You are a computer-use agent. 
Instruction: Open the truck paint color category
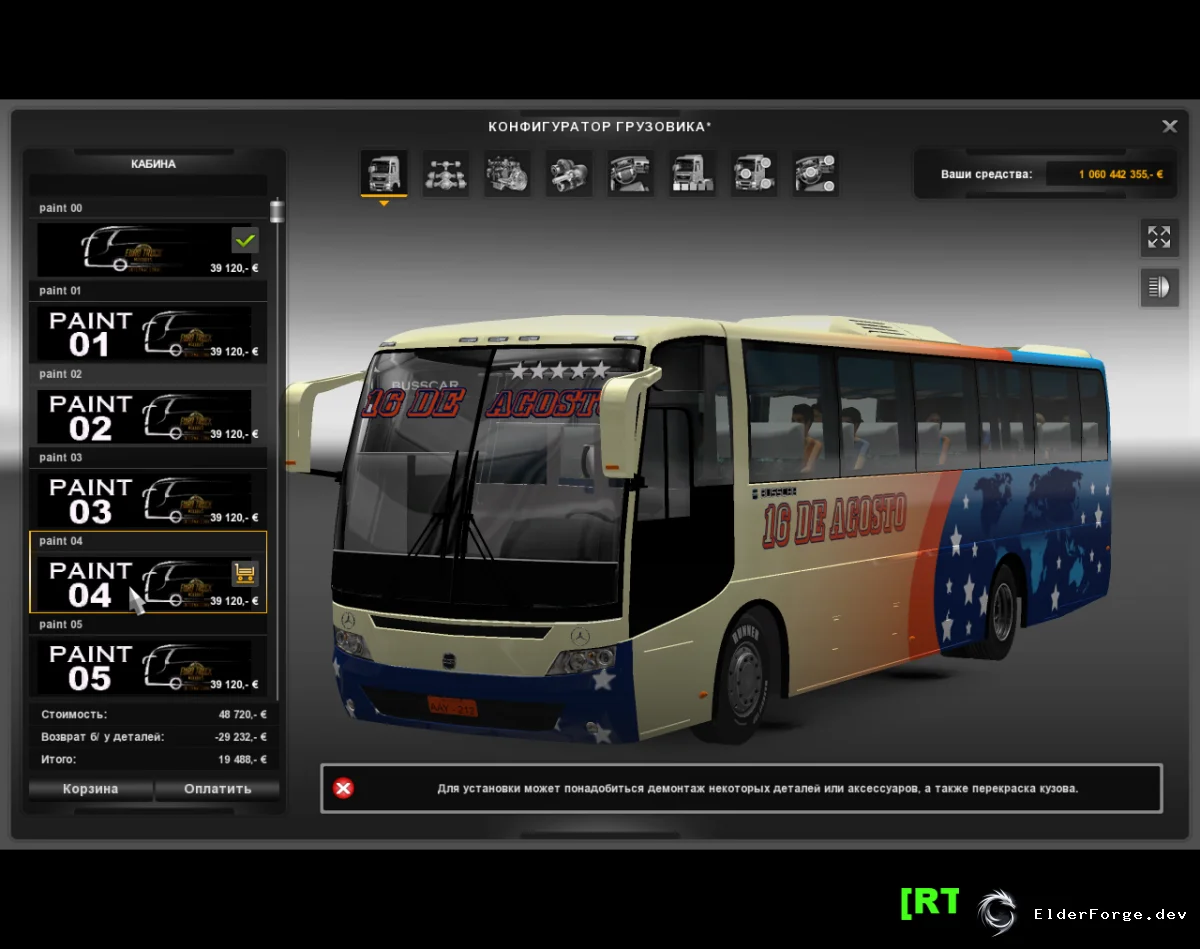[692, 174]
